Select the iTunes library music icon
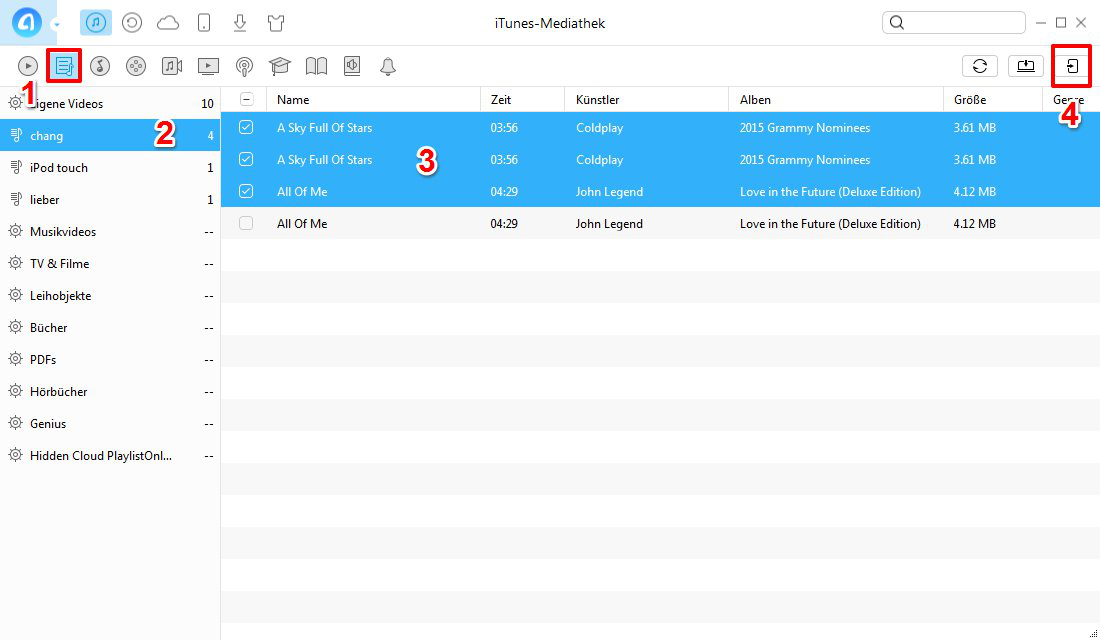The width and height of the screenshot is (1100, 640). tap(96, 22)
